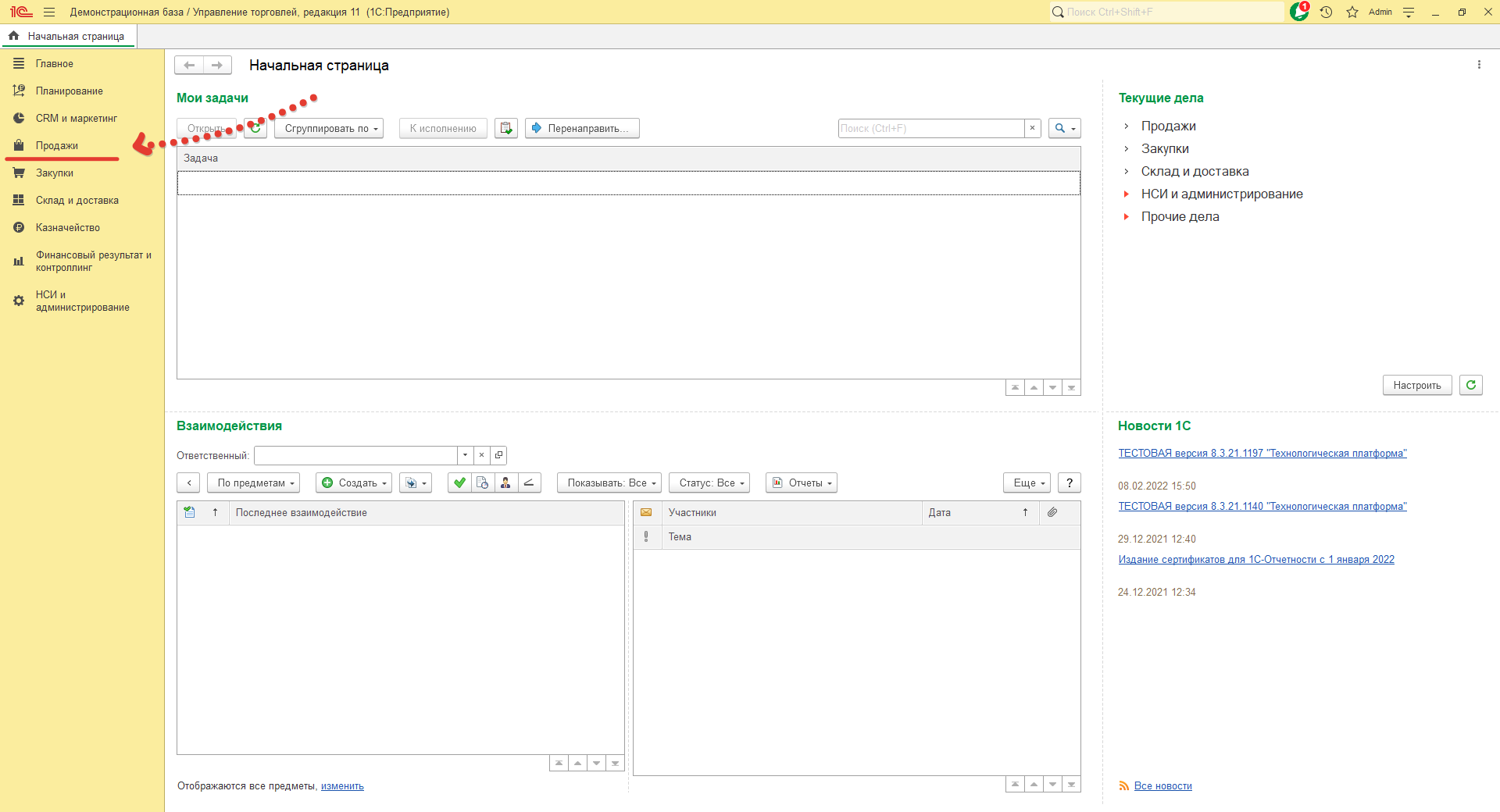
Task: Click the Ответственный input field
Action: point(355,455)
